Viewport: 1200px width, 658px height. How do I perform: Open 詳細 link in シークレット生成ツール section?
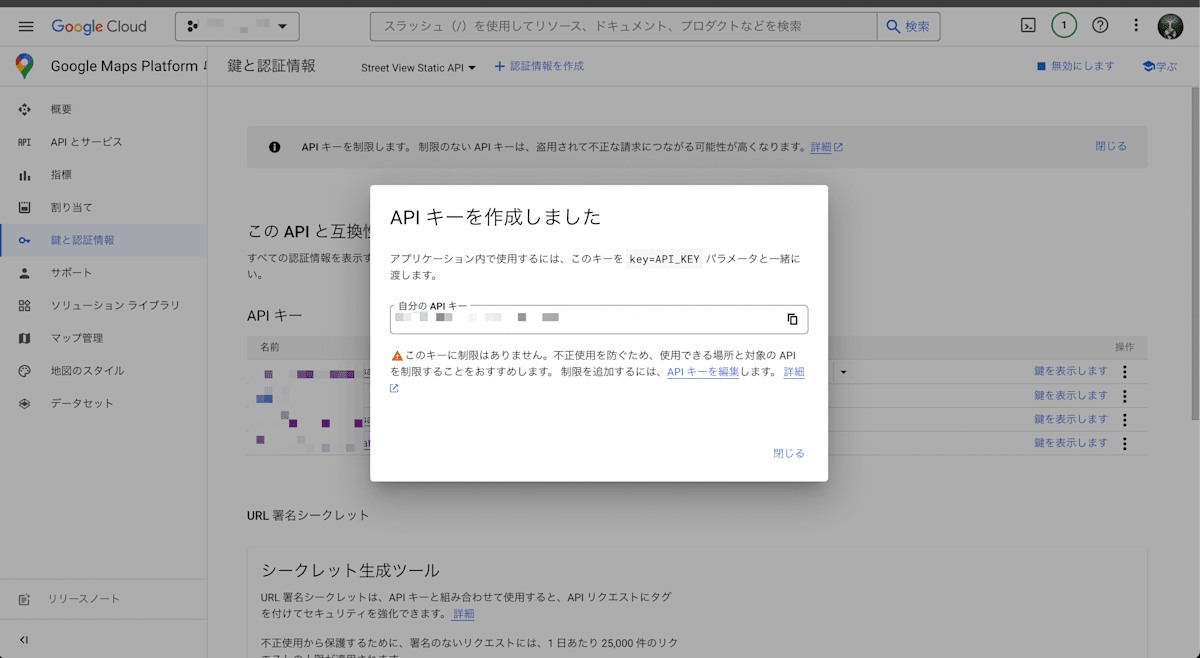pos(464,614)
